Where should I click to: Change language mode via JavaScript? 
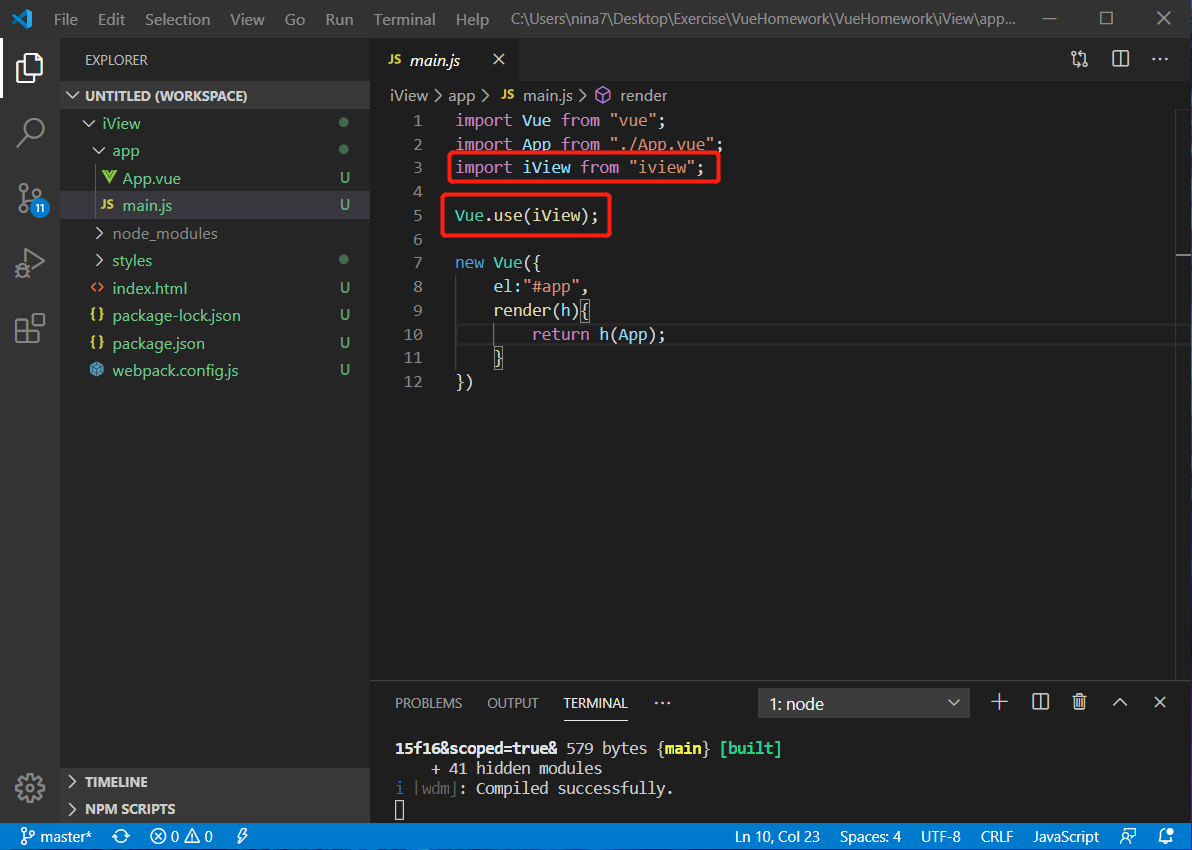(1065, 836)
